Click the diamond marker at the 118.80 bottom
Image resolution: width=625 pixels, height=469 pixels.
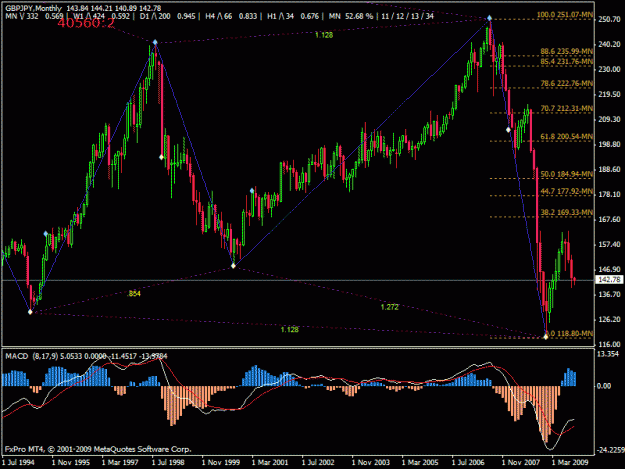(546, 337)
